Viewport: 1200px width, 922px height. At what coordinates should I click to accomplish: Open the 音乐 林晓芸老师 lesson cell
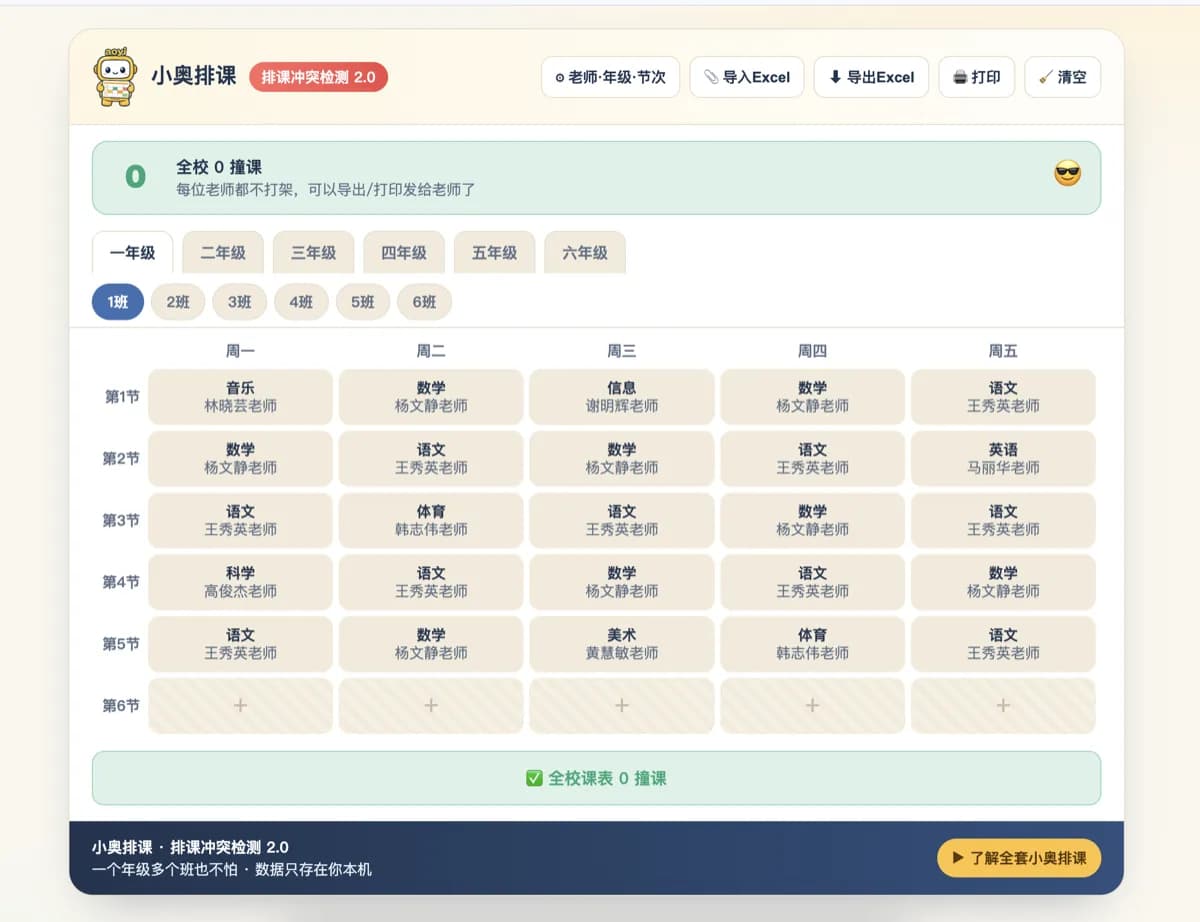[x=240, y=397]
